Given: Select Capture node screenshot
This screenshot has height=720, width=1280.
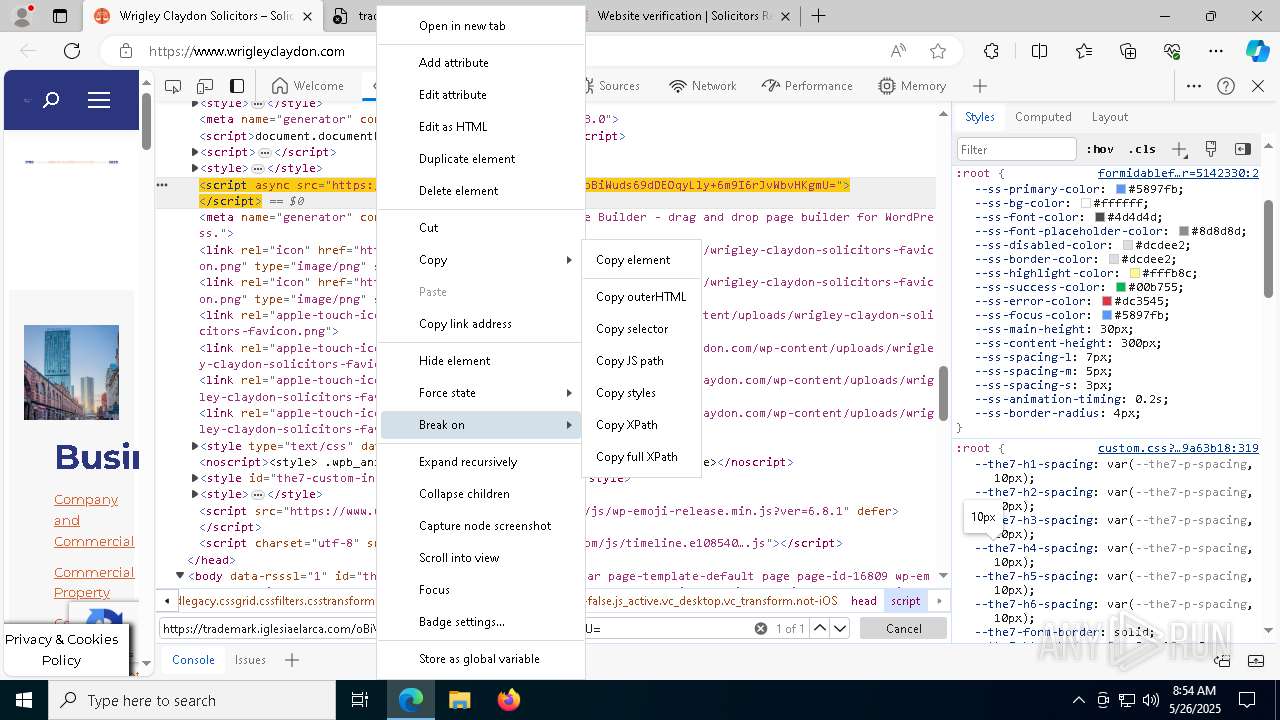Looking at the screenshot, I should pos(480,526).
